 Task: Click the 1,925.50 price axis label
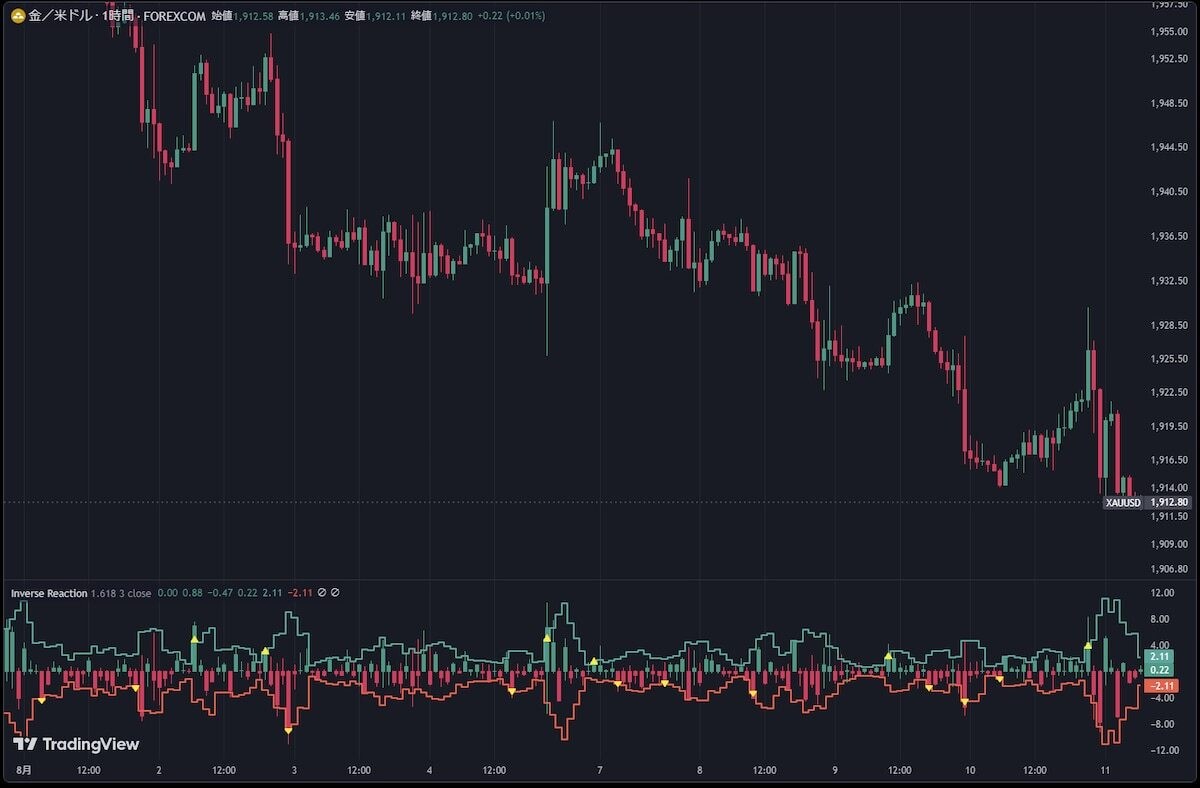click(x=1169, y=358)
